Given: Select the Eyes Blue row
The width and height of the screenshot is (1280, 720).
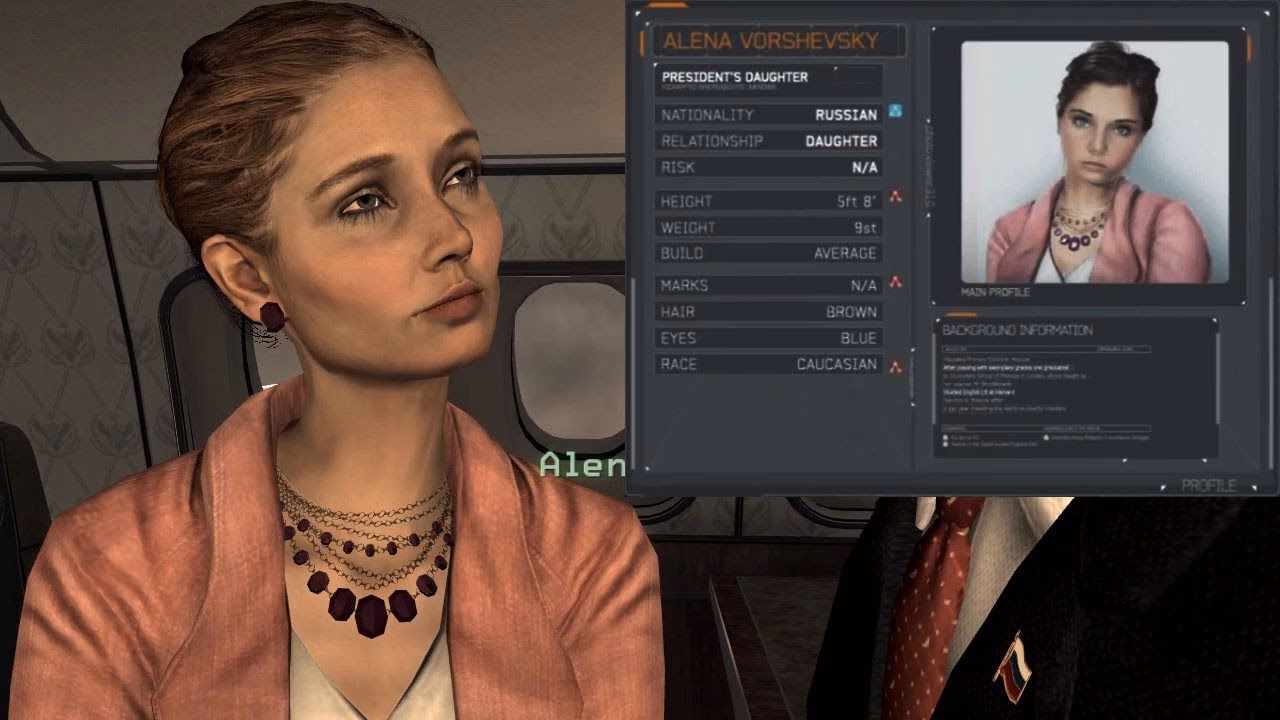Looking at the screenshot, I should click(x=769, y=338).
